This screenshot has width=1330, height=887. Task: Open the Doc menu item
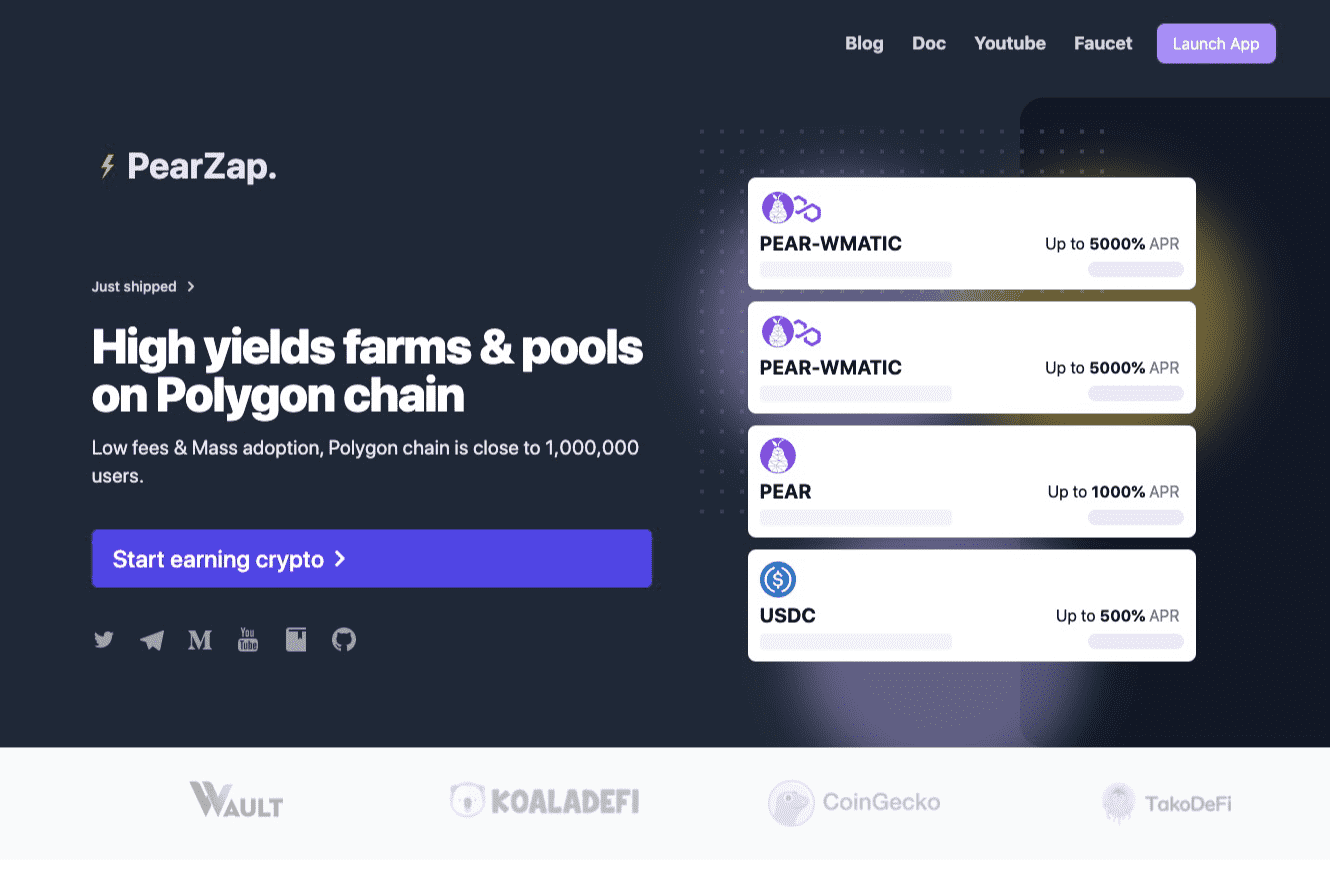click(929, 44)
